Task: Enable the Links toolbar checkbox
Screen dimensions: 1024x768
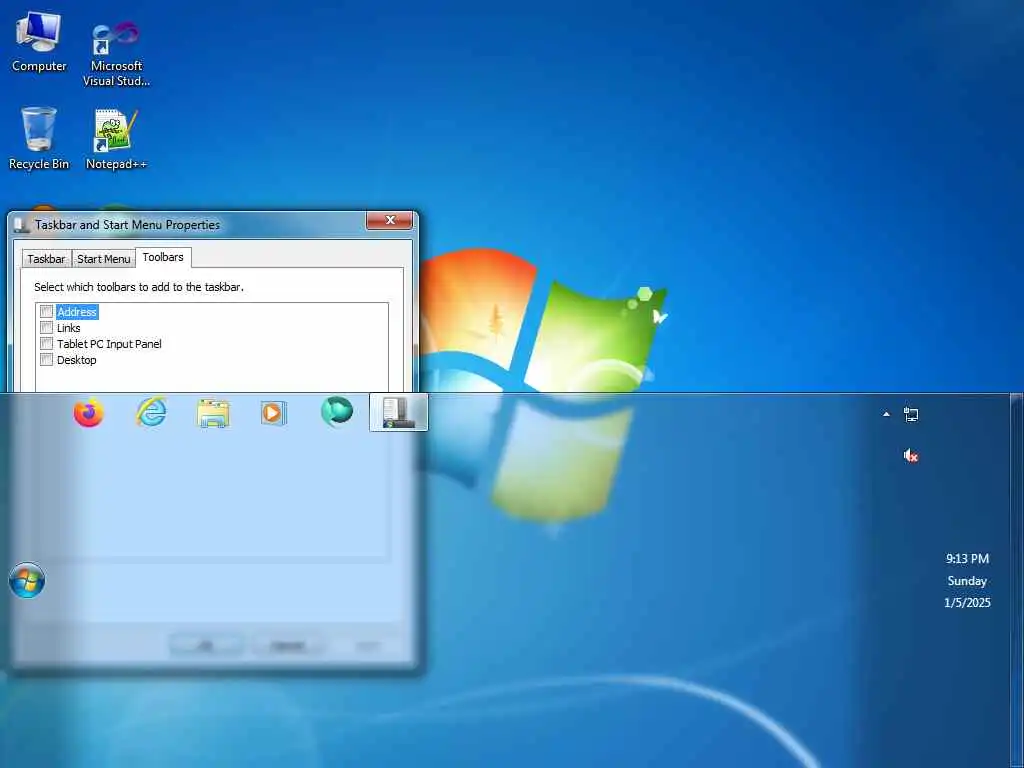Action: tap(46, 327)
